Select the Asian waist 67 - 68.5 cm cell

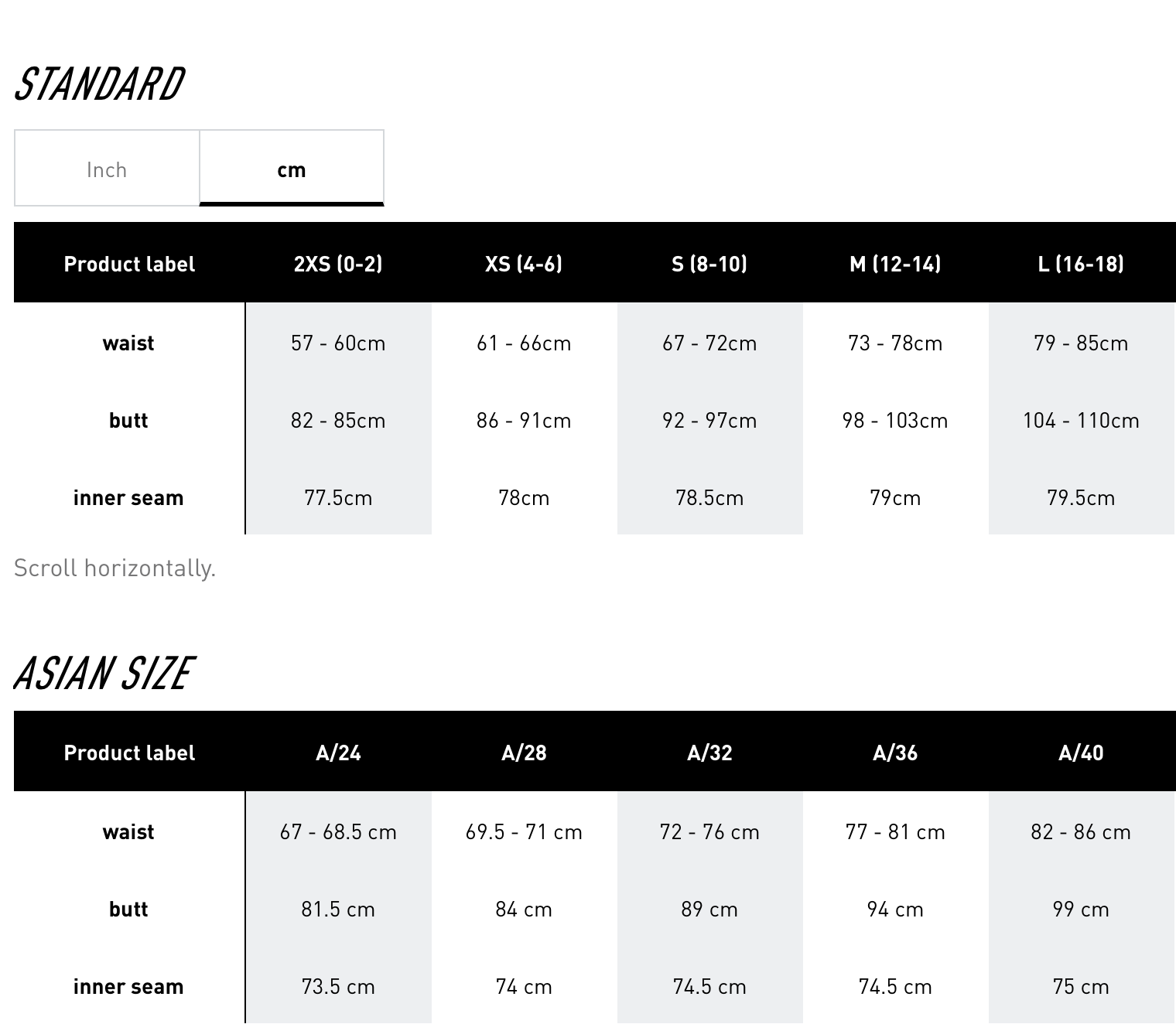[x=338, y=831]
